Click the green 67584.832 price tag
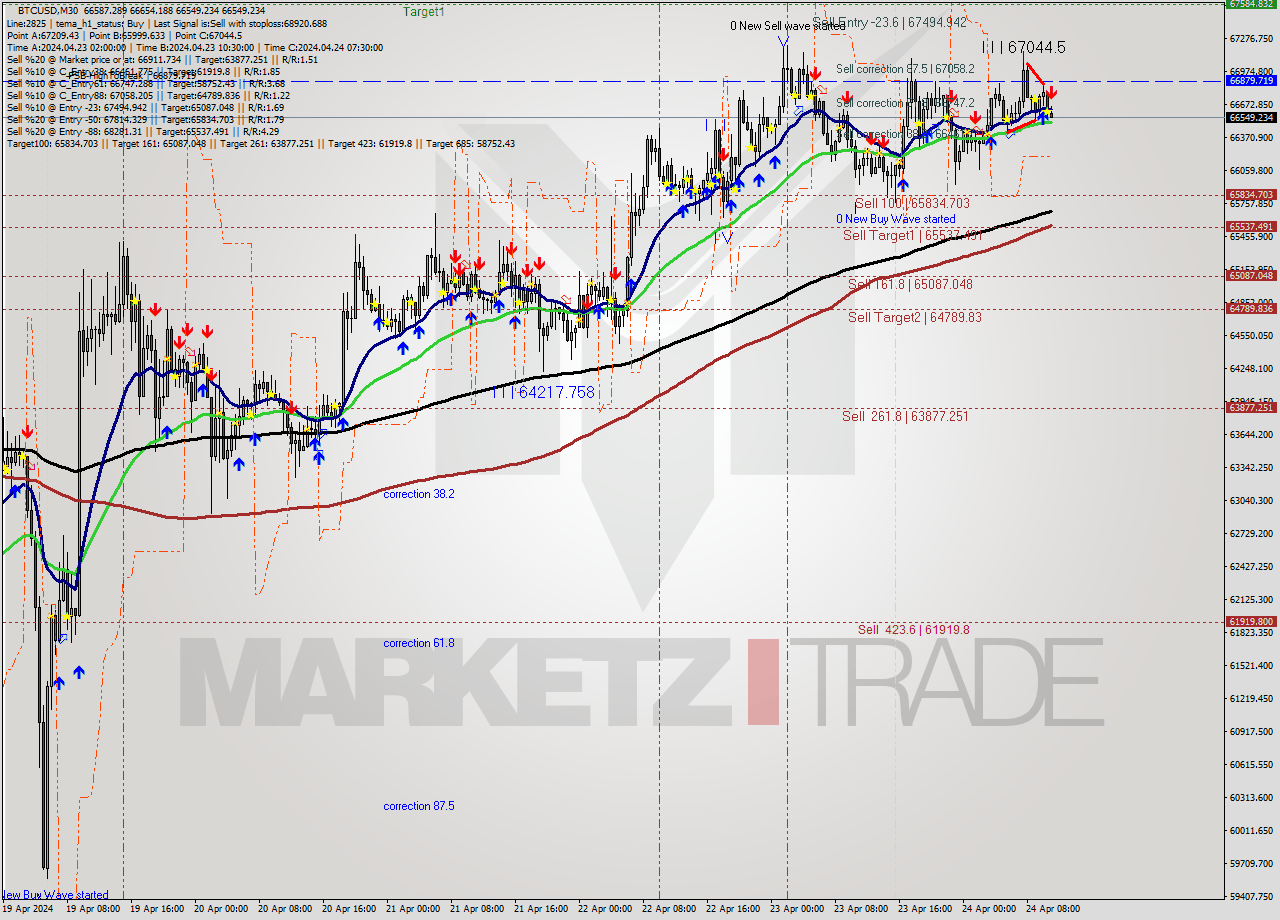 click(1251, 4)
